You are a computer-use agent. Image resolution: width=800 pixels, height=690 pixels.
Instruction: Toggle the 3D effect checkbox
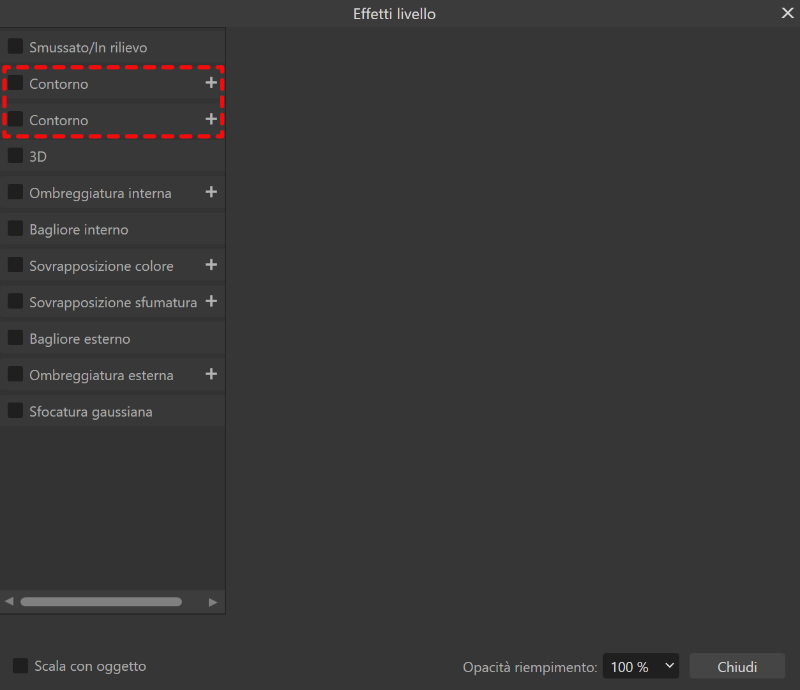coord(15,156)
